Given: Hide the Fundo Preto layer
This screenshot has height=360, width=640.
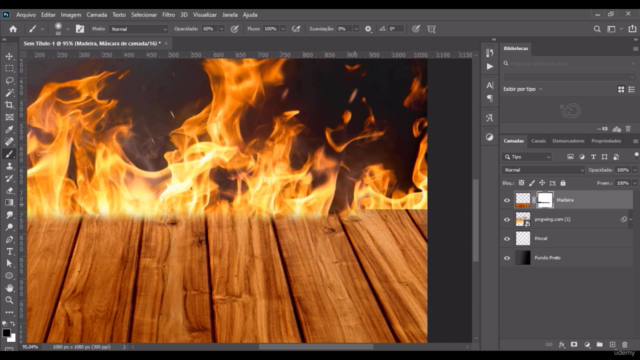Looking at the screenshot, I should 507,258.
